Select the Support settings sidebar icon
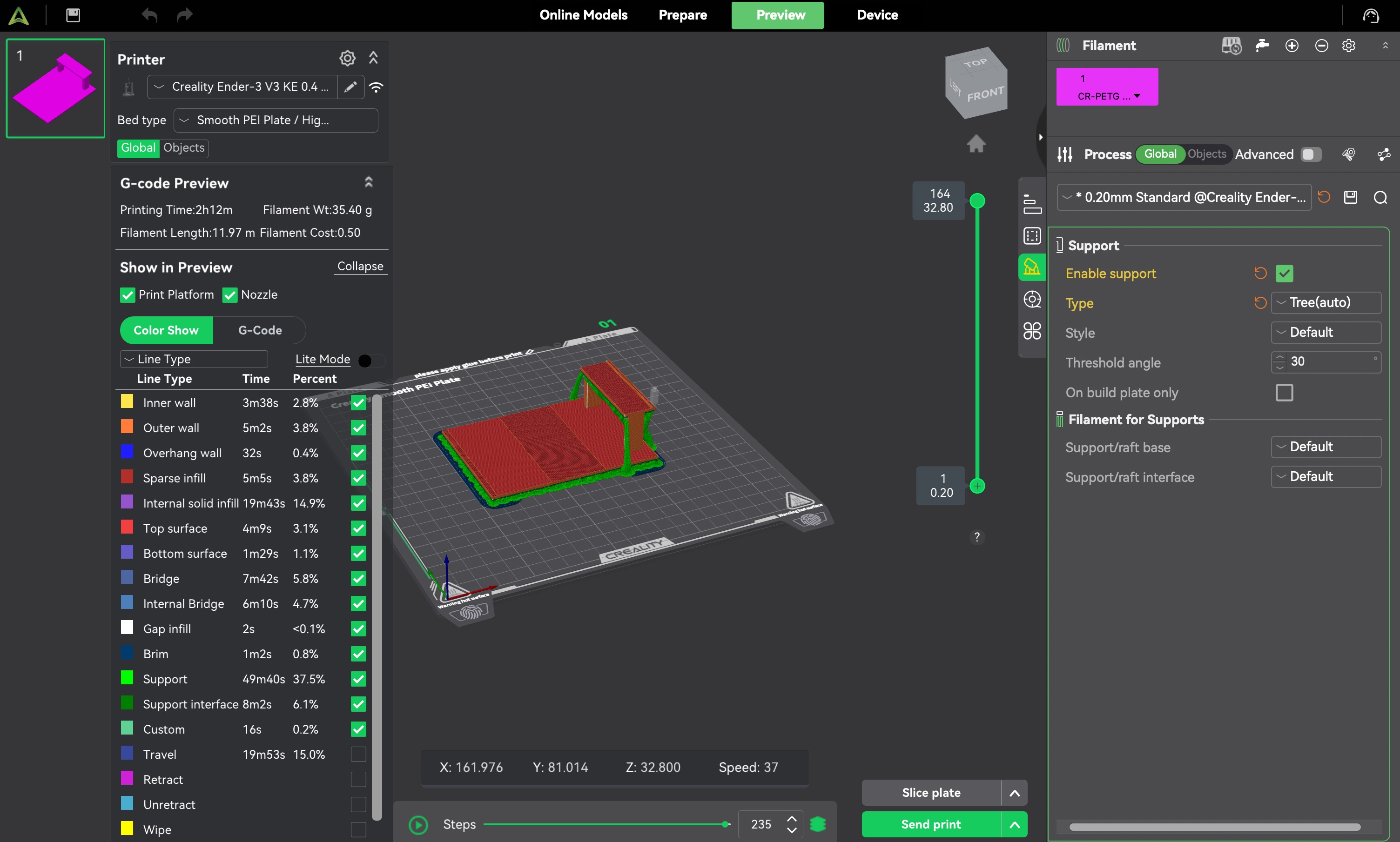The width and height of the screenshot is (1400, 842). [1032, 267]
